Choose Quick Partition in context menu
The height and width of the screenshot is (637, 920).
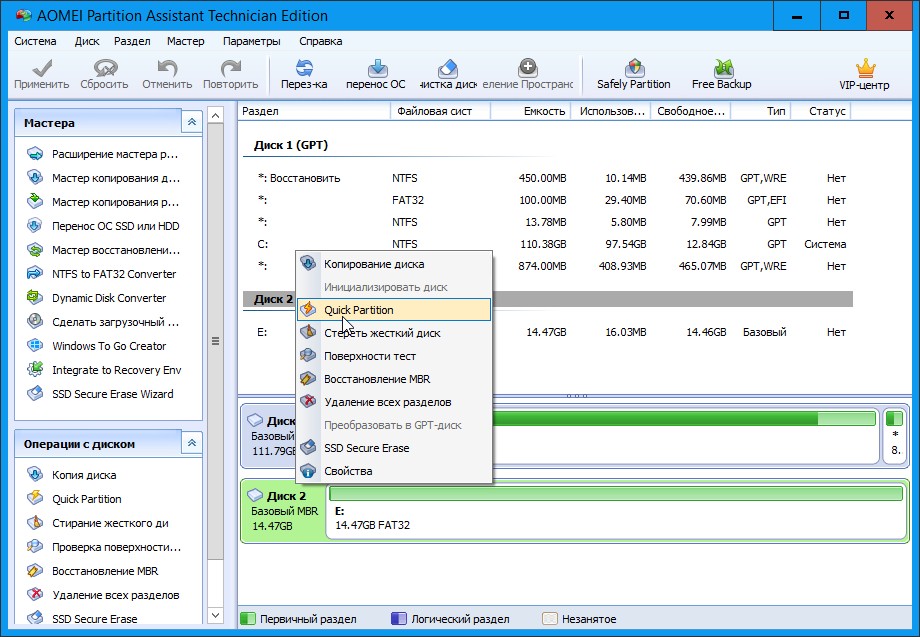coord(394,310)
